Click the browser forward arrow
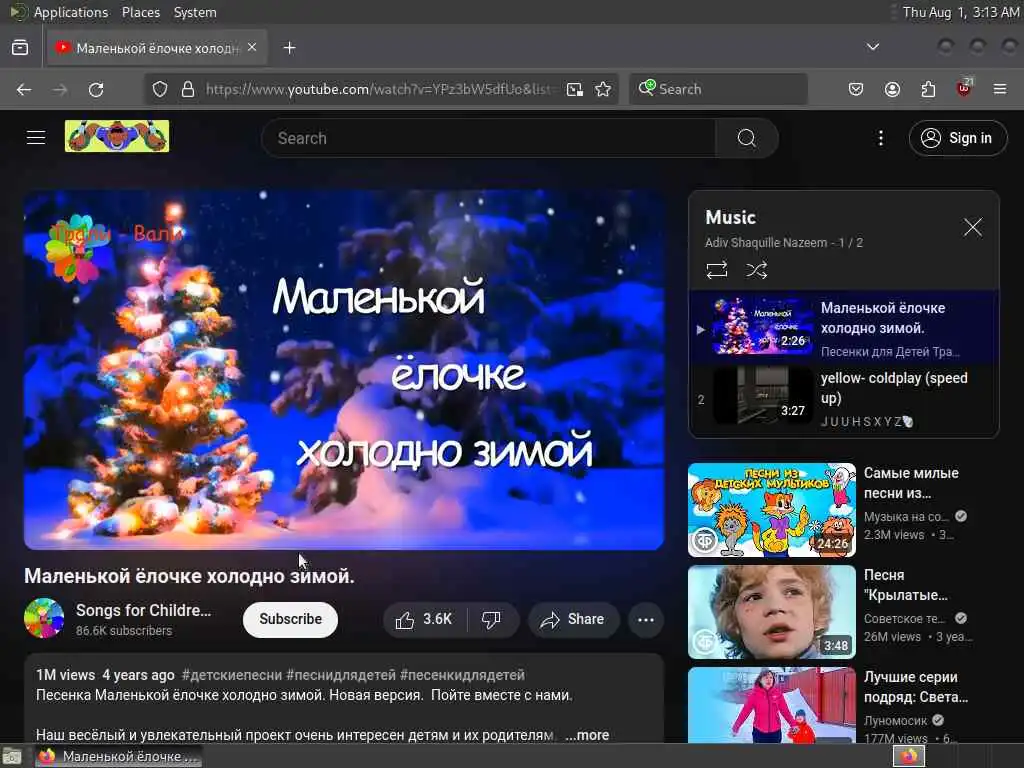The width and height of the screenshot is (1024, 768). point(60,89)
